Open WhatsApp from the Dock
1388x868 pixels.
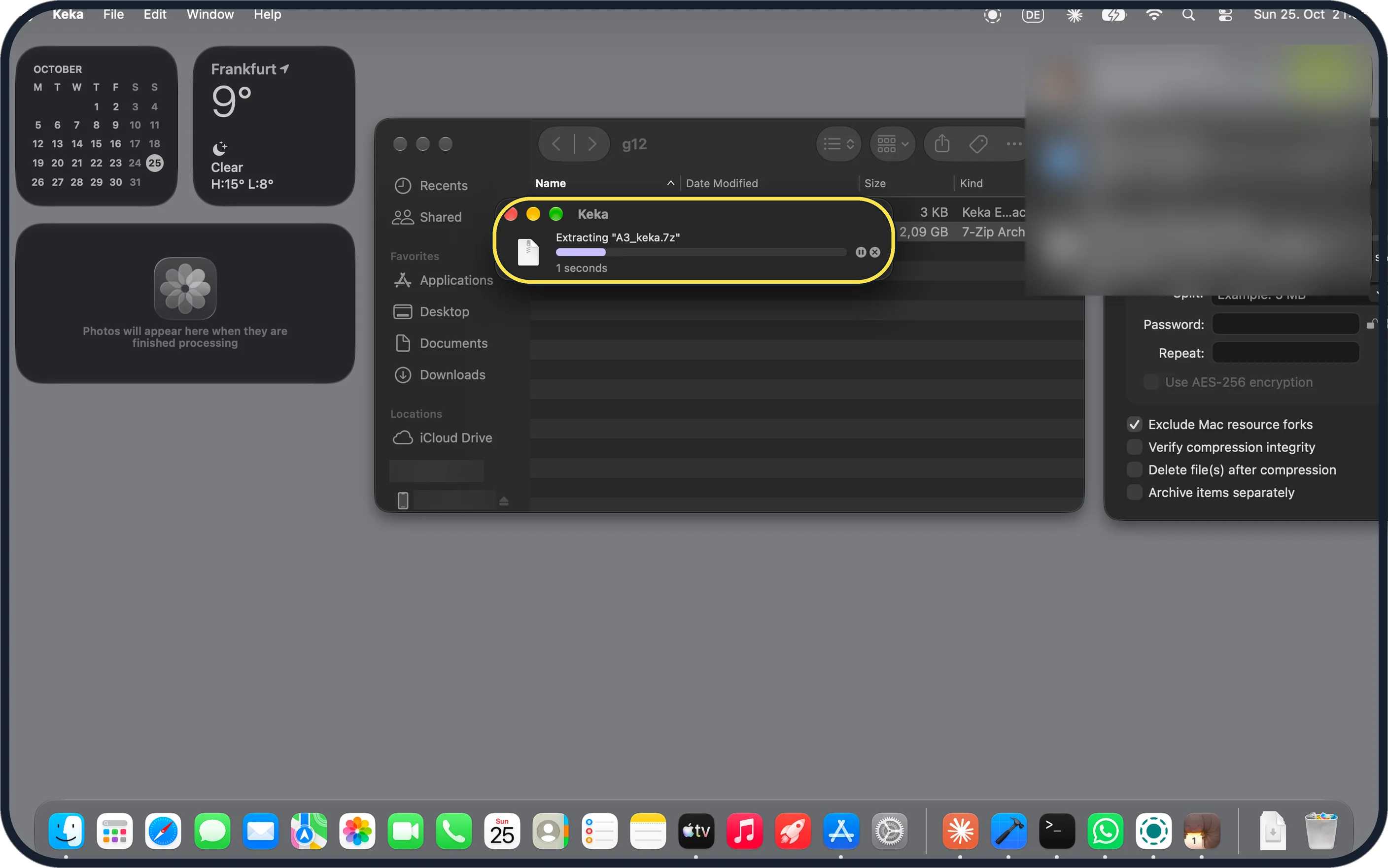point(1105,831)
